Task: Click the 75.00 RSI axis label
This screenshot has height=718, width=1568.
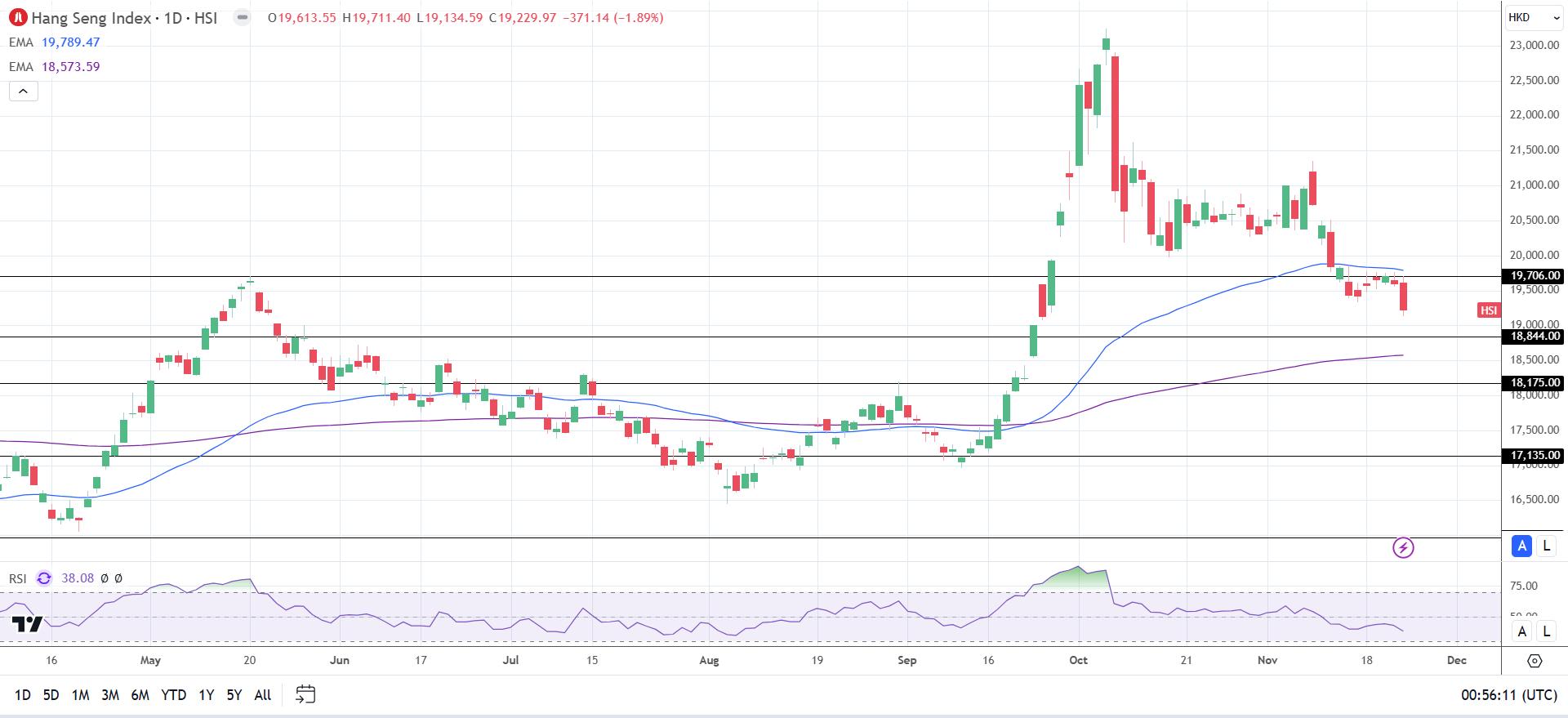Action: click(1524, 586)
